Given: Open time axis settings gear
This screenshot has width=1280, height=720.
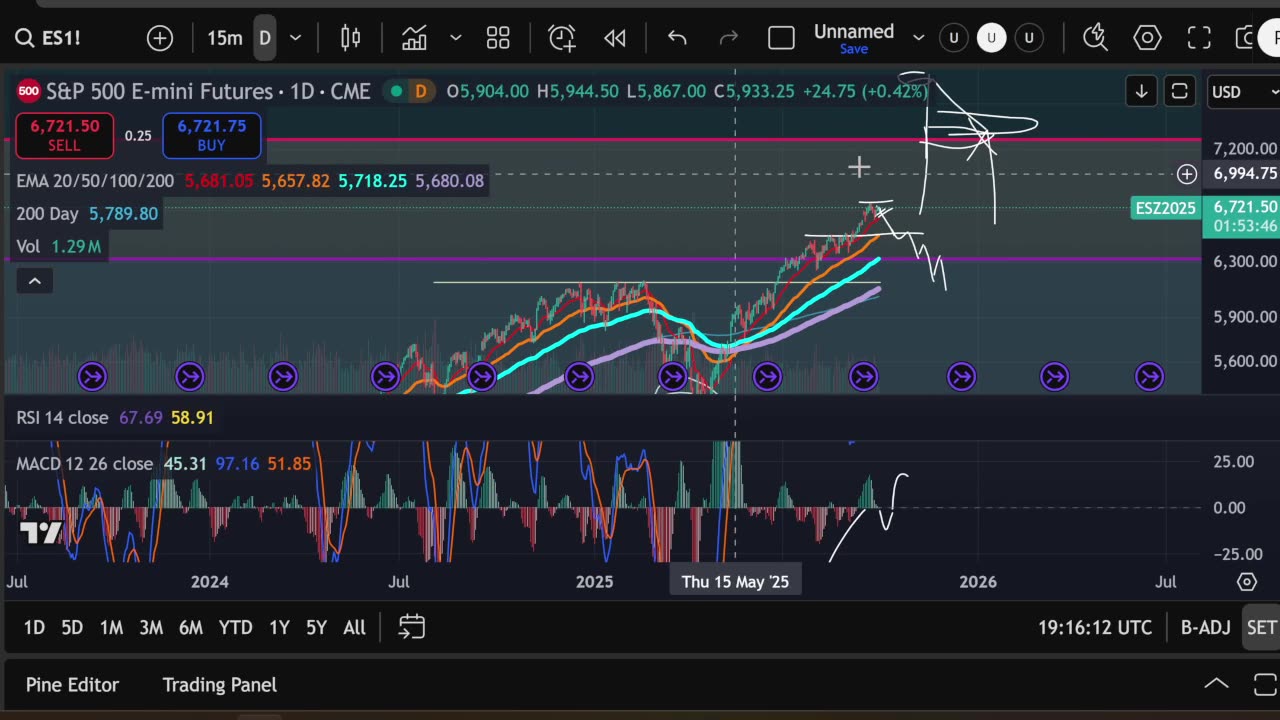Looking at the screenshot, I should 1247,581.
